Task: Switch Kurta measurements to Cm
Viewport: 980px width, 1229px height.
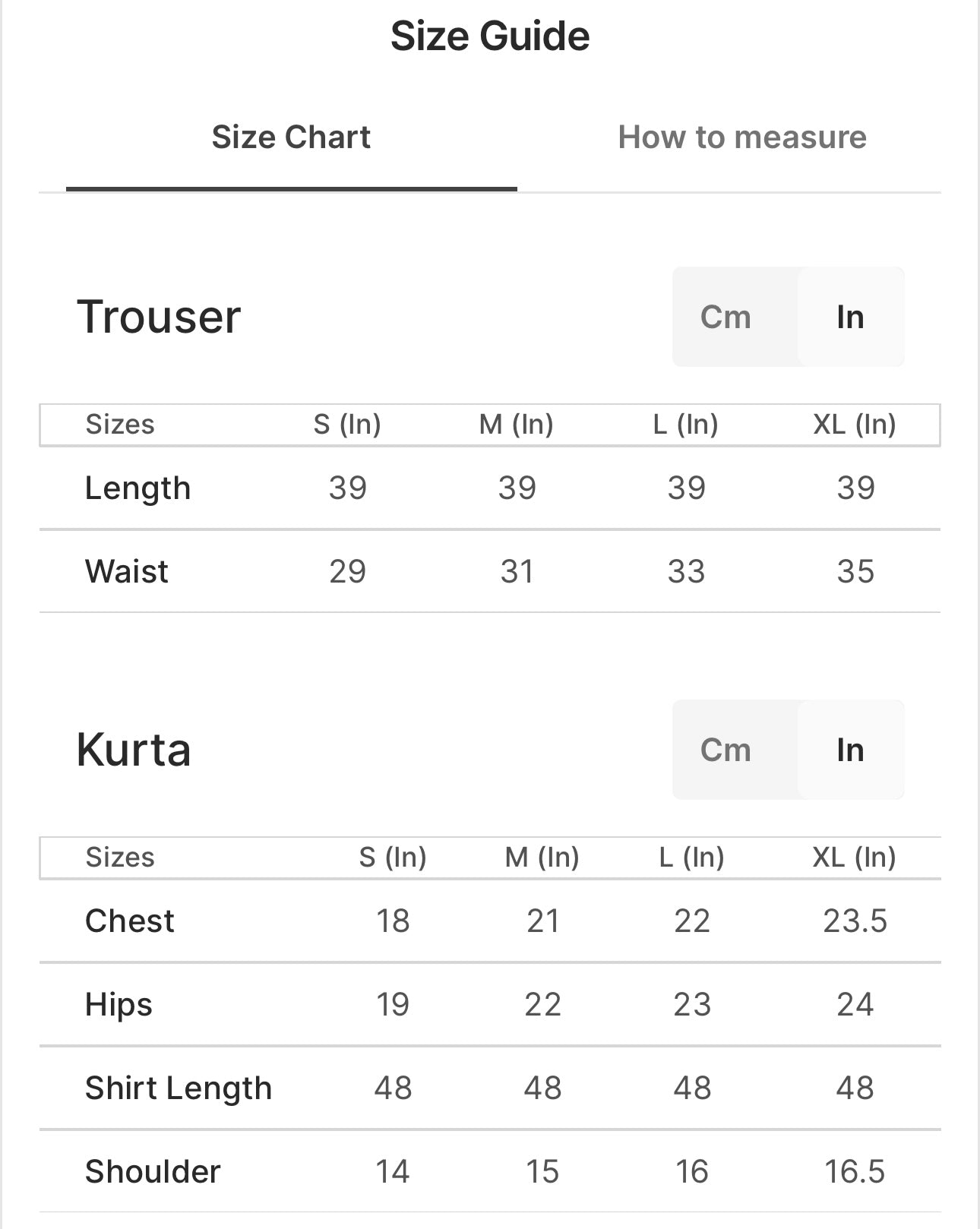Action: point(726,750)
